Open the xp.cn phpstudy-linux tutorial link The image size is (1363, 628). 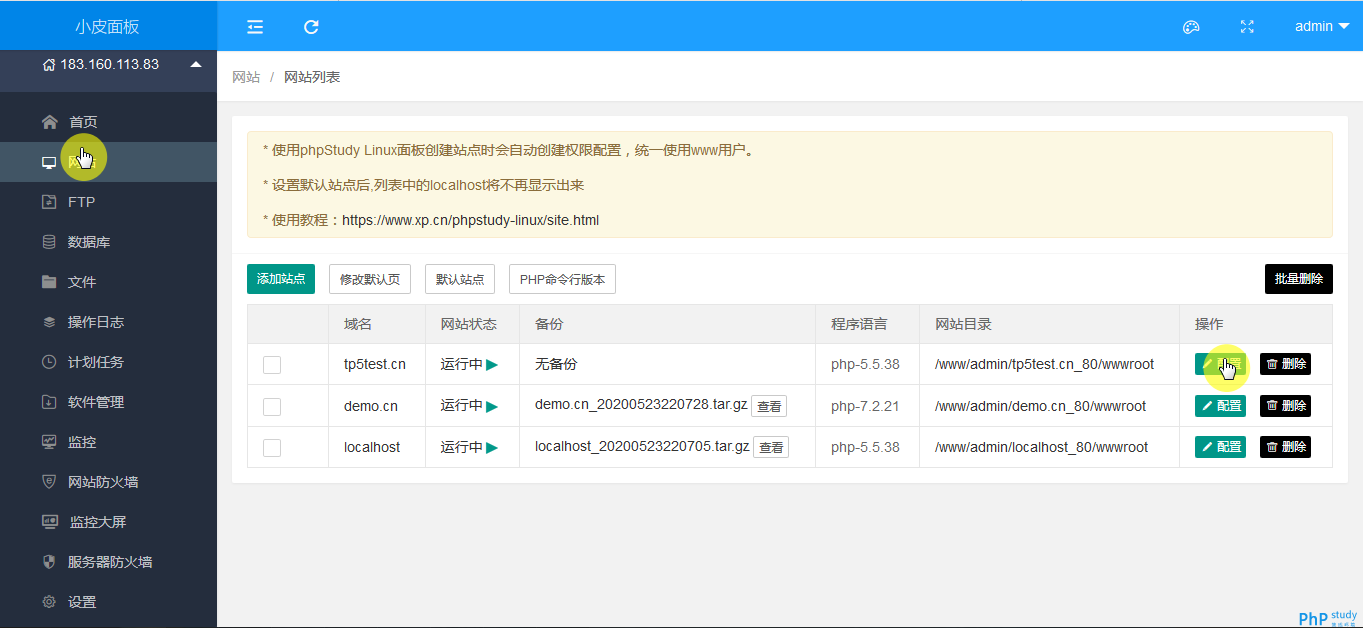coord(470,220)
